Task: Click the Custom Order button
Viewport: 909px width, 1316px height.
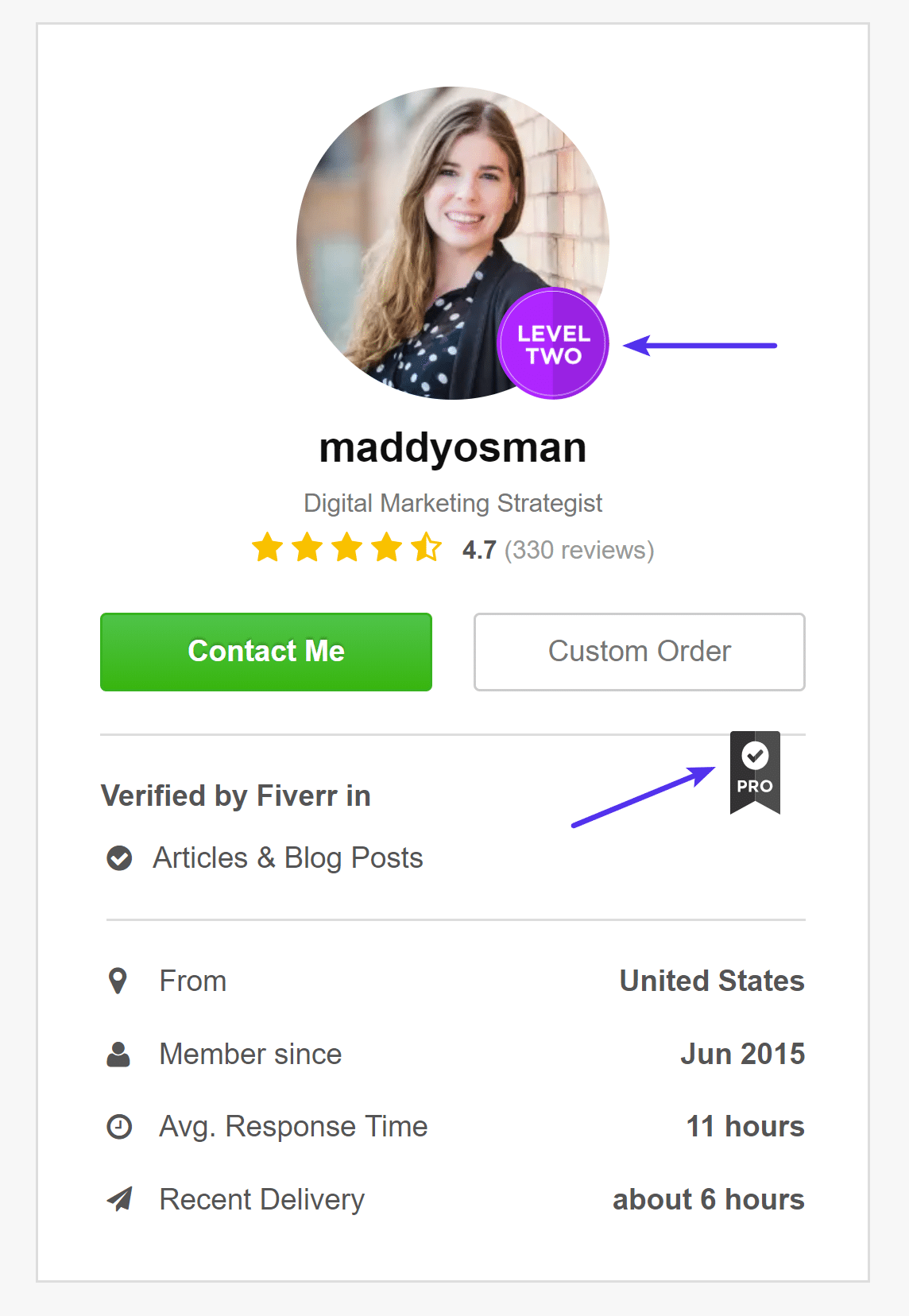Action: click(x=638, y=652)
